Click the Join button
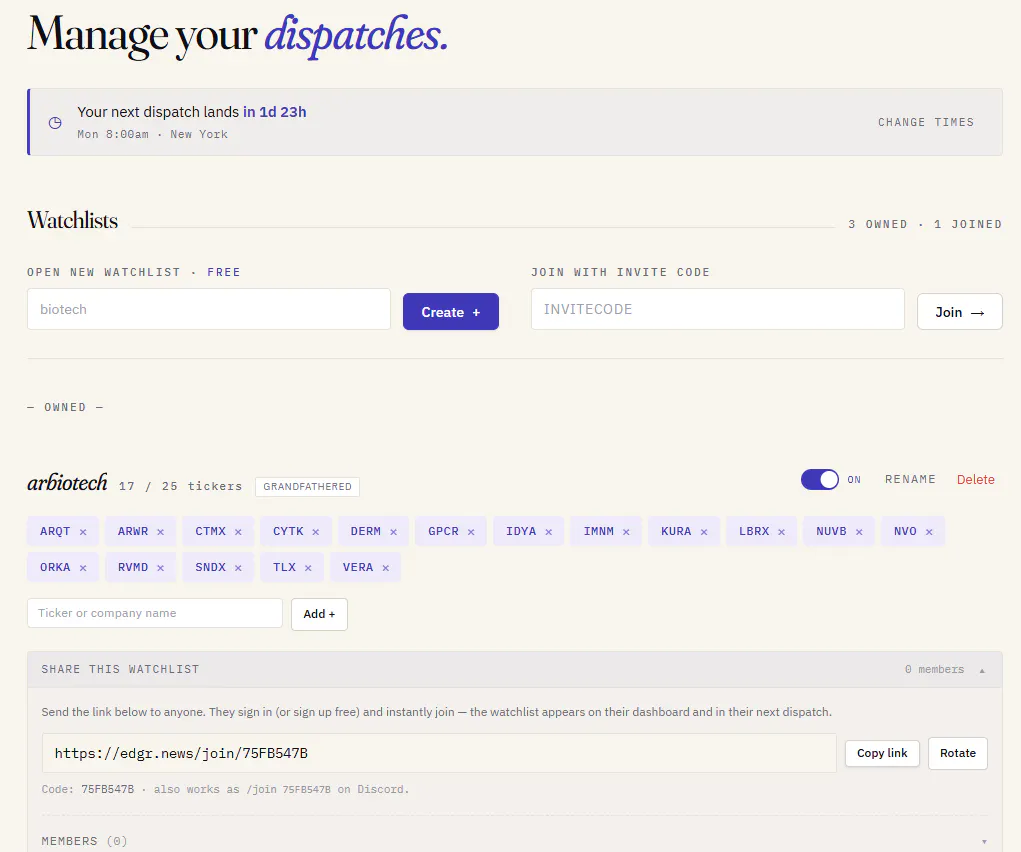 point(959,311)
